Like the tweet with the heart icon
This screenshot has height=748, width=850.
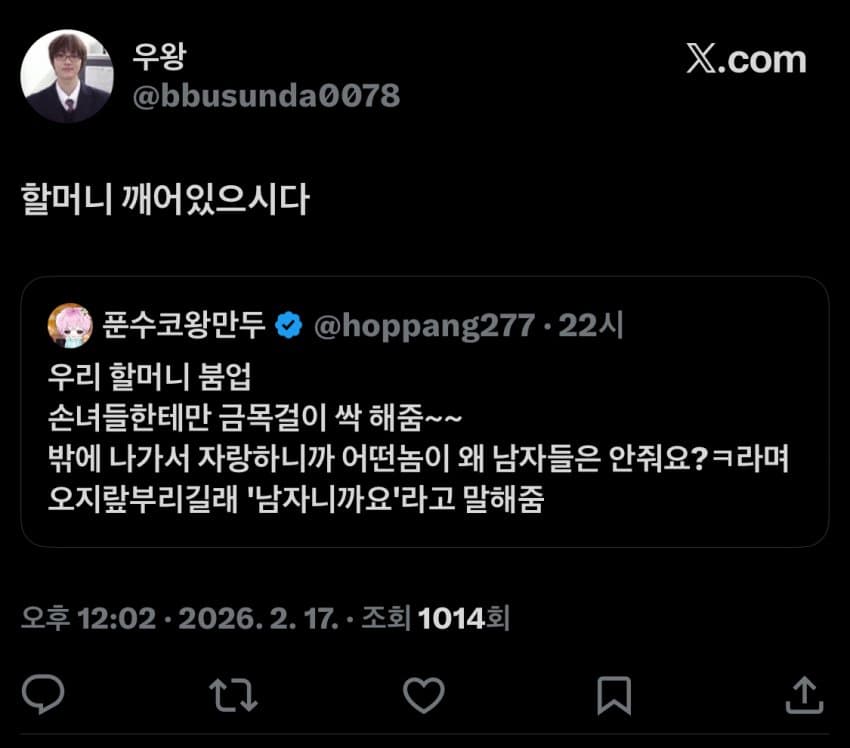[423, 695]
